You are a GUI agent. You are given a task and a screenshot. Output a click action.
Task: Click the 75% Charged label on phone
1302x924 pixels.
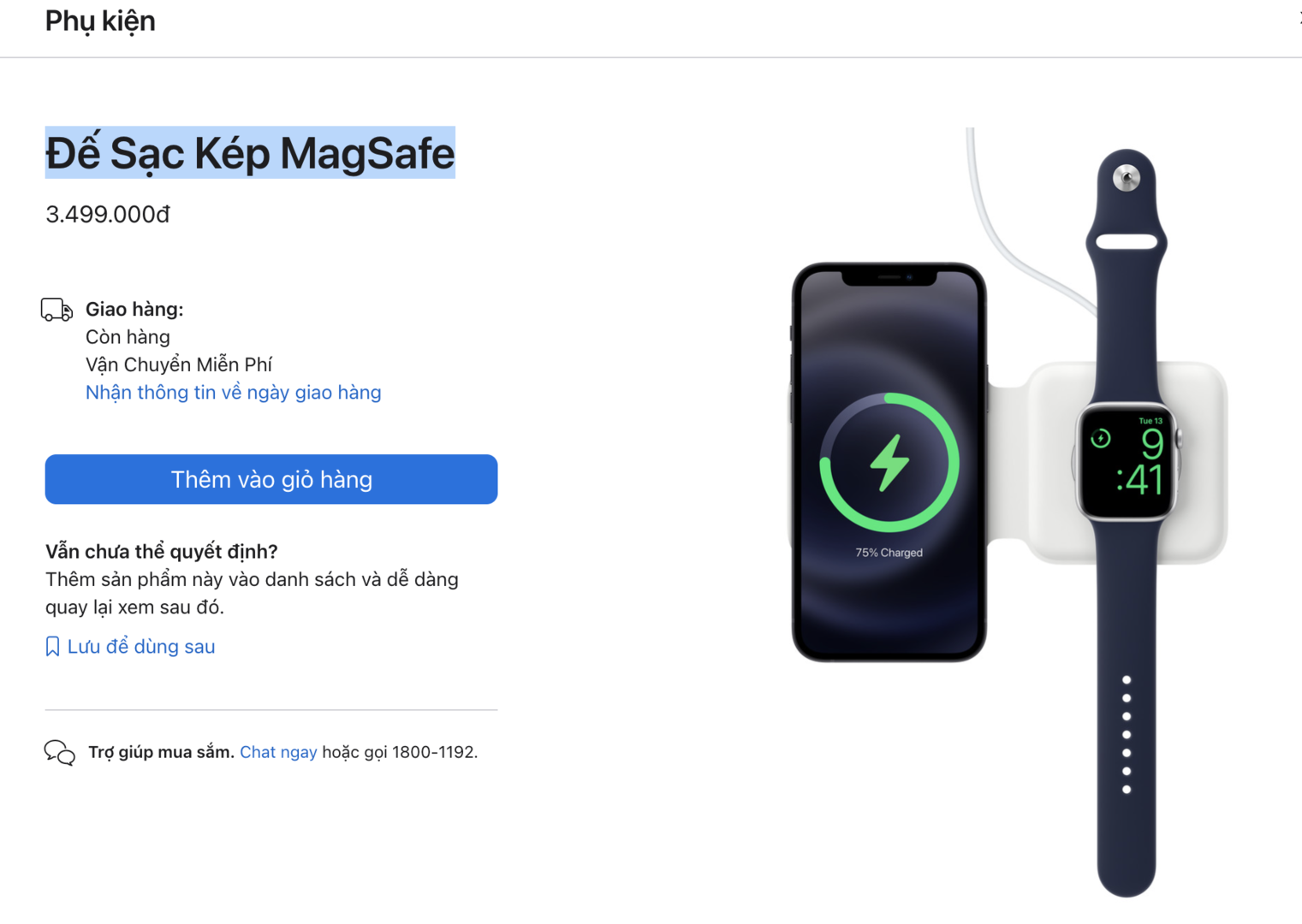pyautogui.click(x=889, y=553)
